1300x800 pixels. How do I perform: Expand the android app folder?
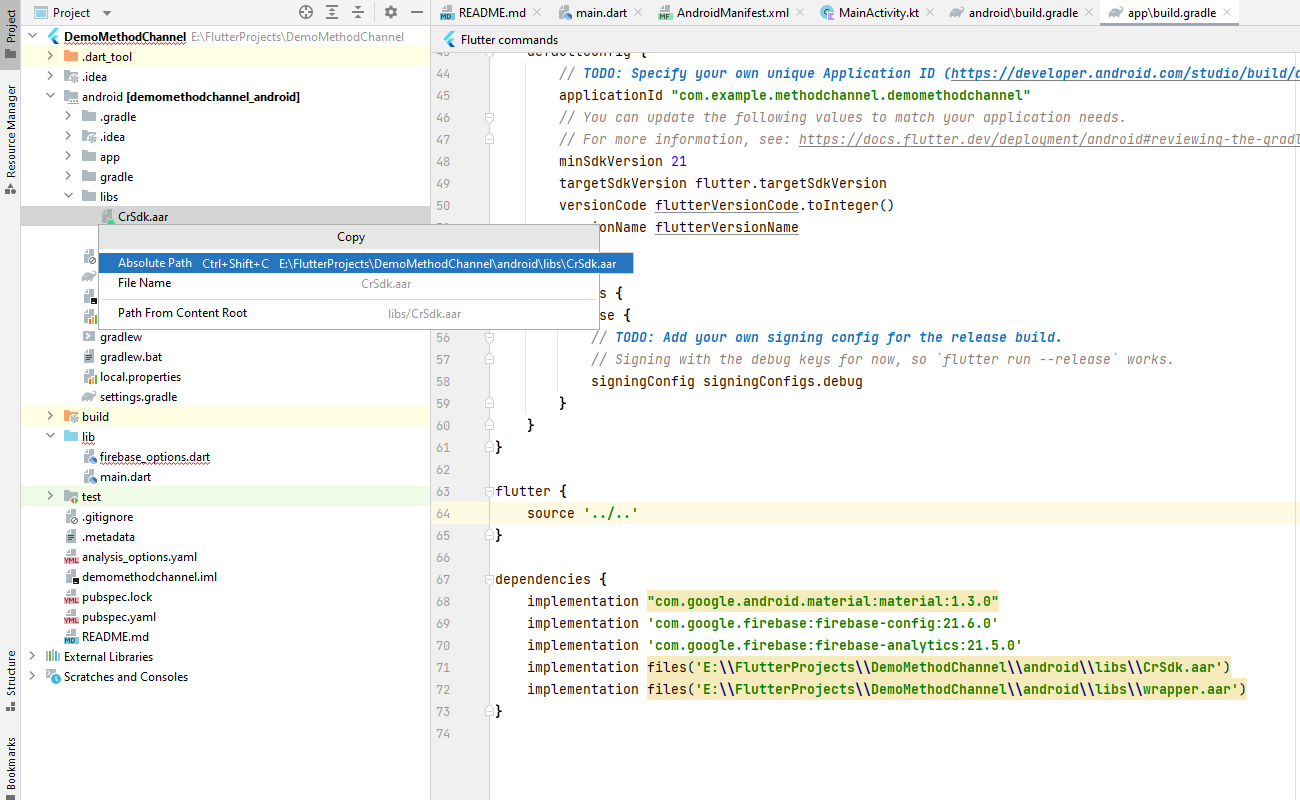pos(68,157)
